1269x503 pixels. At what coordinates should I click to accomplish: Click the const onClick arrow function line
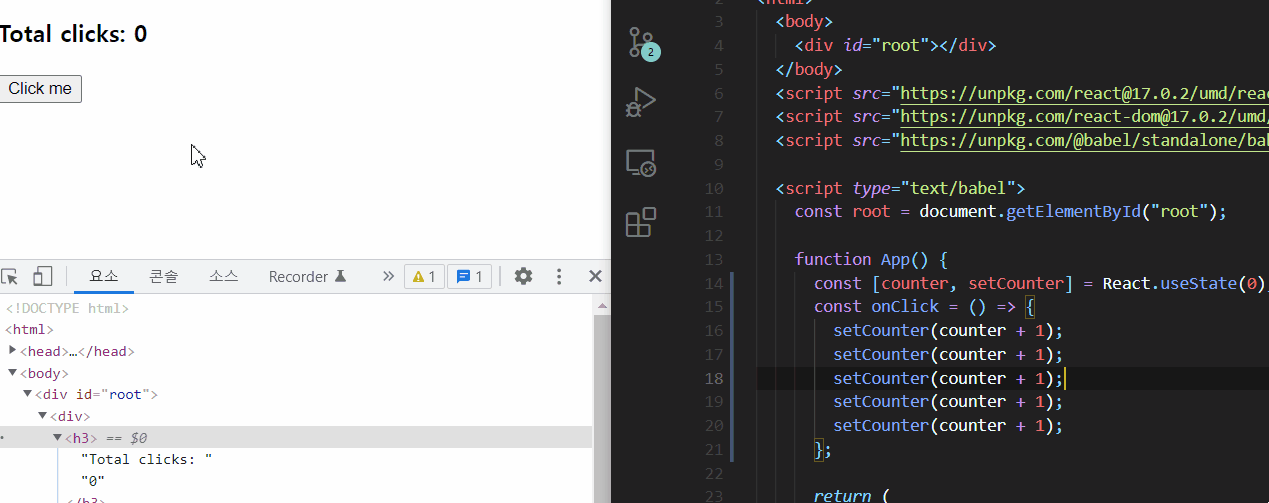coord(924,307)
